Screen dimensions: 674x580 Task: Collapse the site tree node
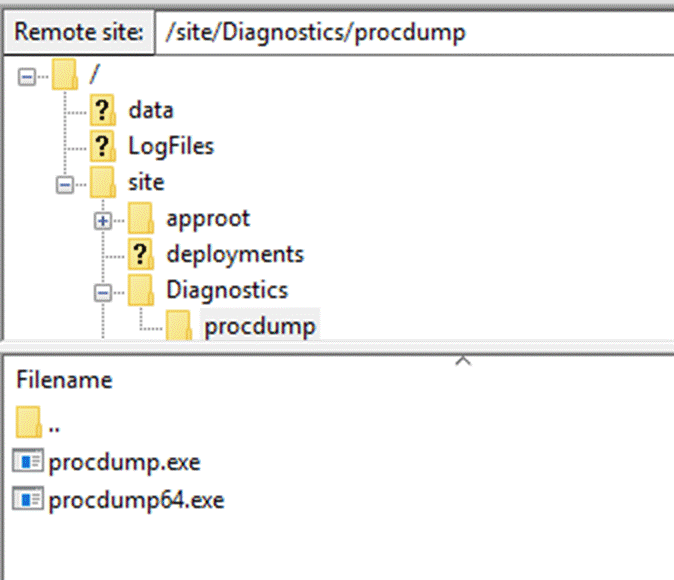65,183
